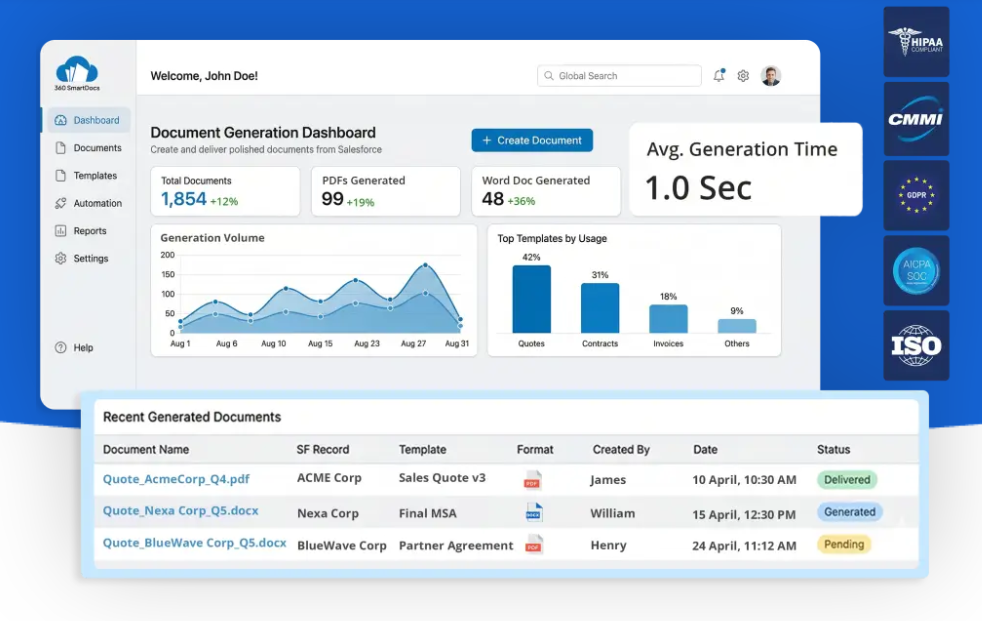Click the Aug 27 peak point on Generation Volume
Viewport: 982px width, 621px height.
[x=425, y=265]
